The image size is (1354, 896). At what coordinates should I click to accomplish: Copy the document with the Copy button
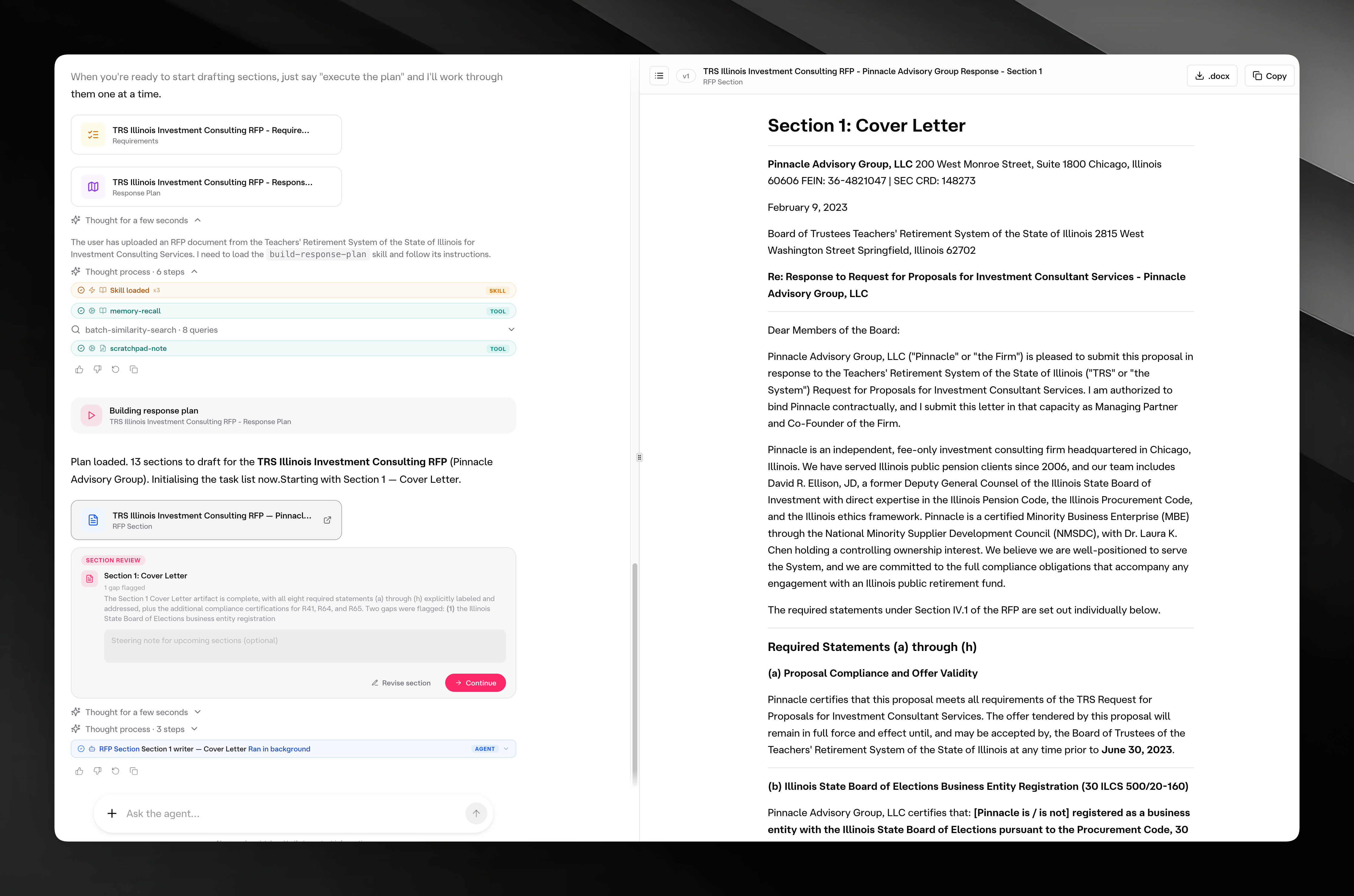pyautogui.click(x=1269, y=76)
